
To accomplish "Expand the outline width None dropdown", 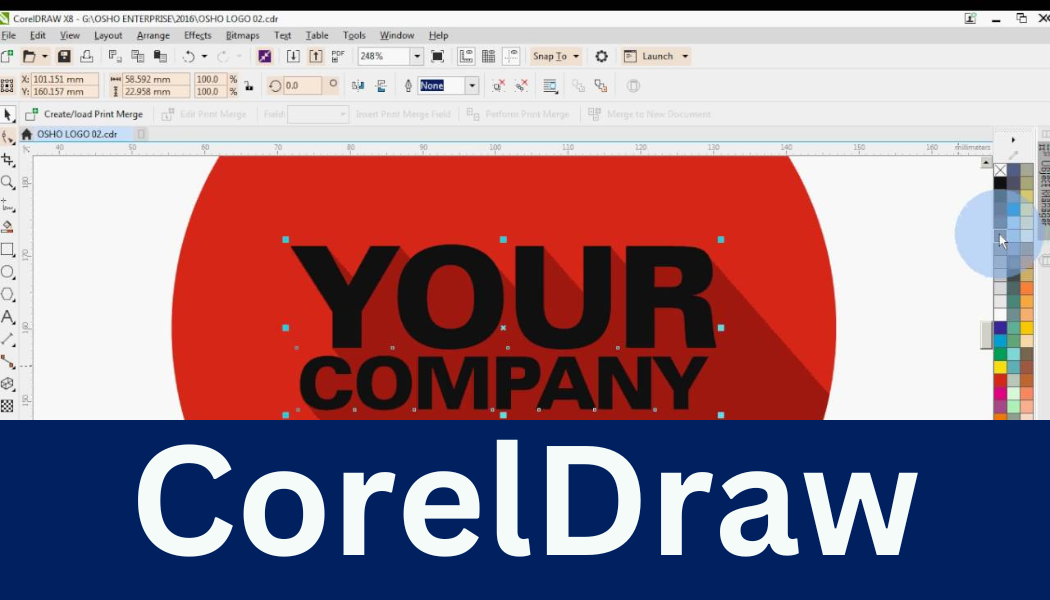I will (x=472, y=86).
